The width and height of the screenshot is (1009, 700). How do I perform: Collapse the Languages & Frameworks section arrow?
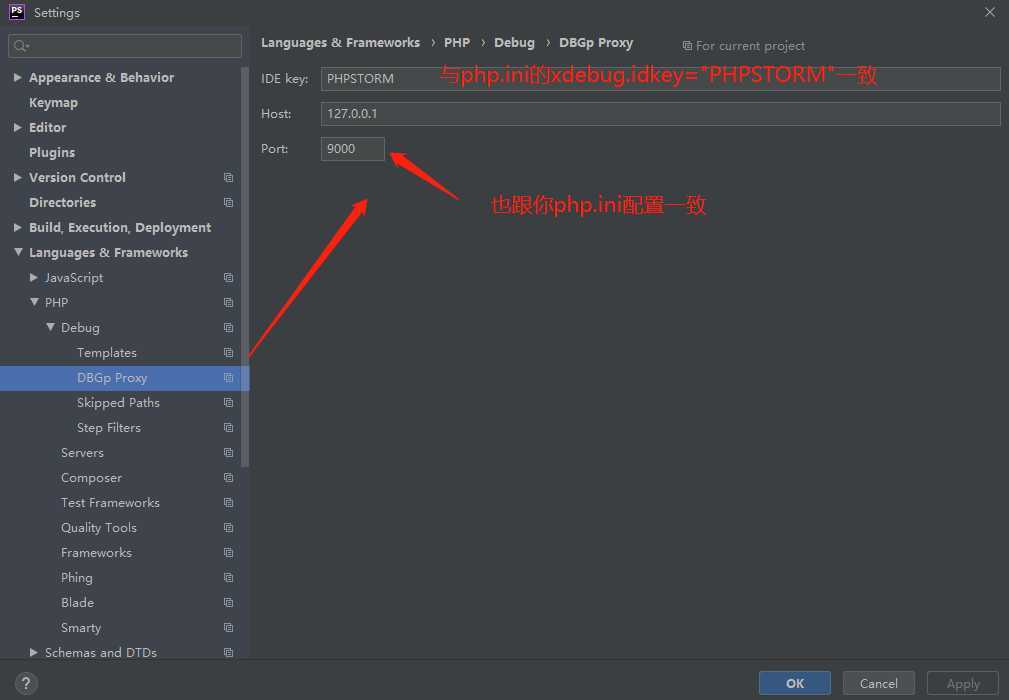(17, 252)
